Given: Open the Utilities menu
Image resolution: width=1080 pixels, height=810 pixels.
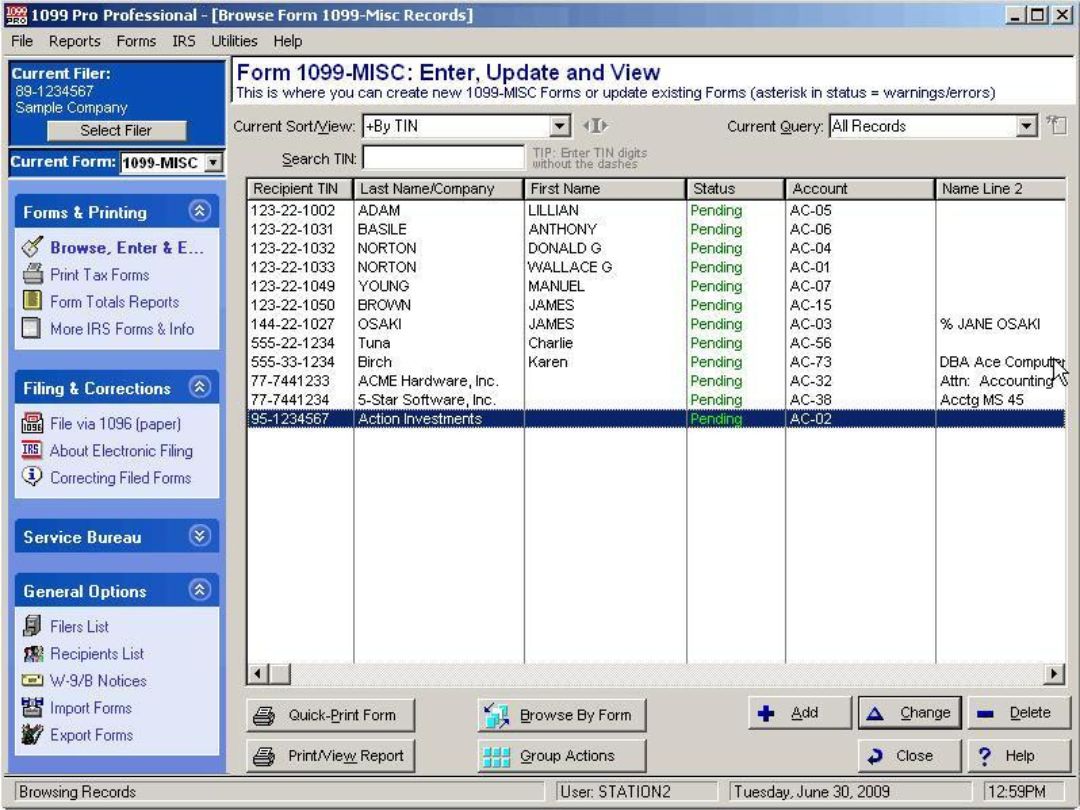Looking at the screenshot, I should point(234,41).
